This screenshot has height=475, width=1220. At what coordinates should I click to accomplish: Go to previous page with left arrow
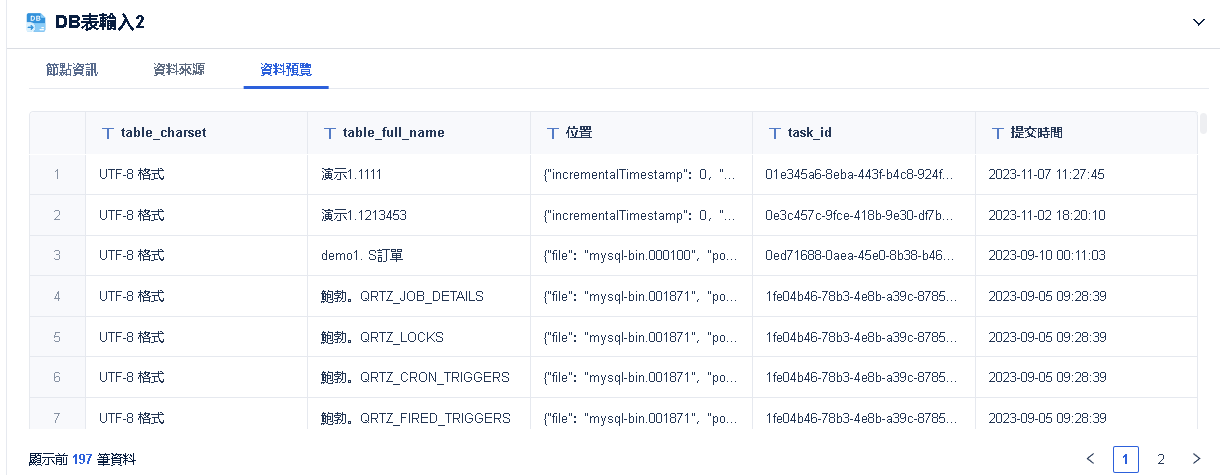pos(1090,459)
